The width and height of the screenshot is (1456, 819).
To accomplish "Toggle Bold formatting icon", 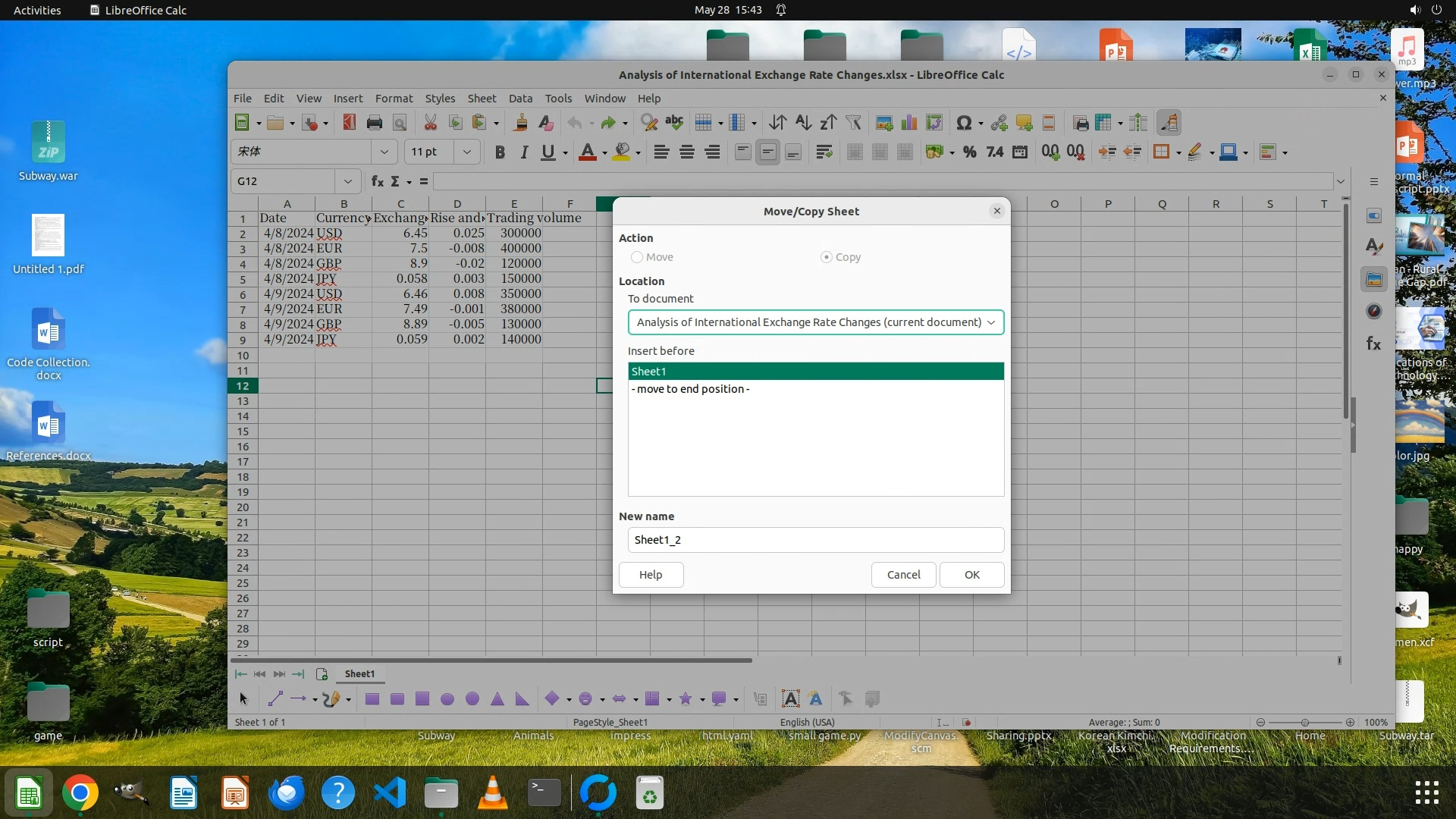I will coord(499,152).
